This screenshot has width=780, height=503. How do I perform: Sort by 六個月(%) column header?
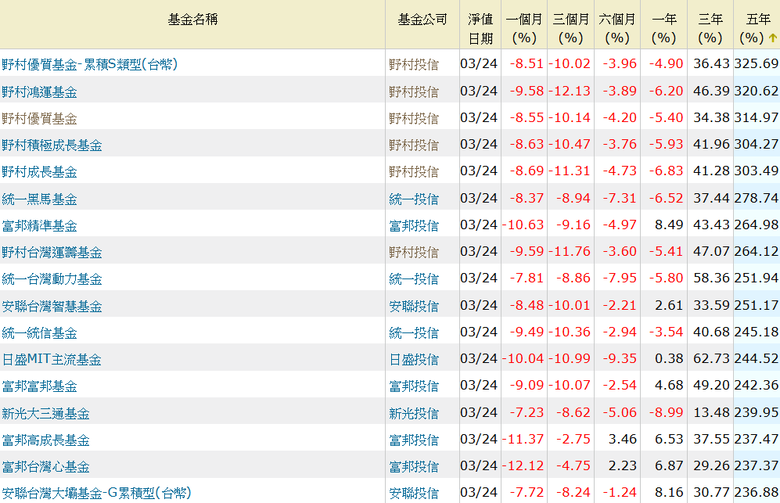point(617,28)
